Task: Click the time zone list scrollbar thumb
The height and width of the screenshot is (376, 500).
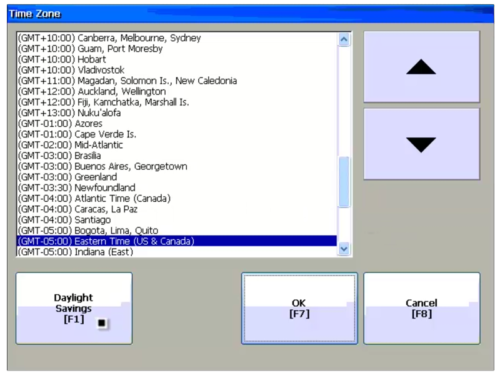Action: [344, 182]
